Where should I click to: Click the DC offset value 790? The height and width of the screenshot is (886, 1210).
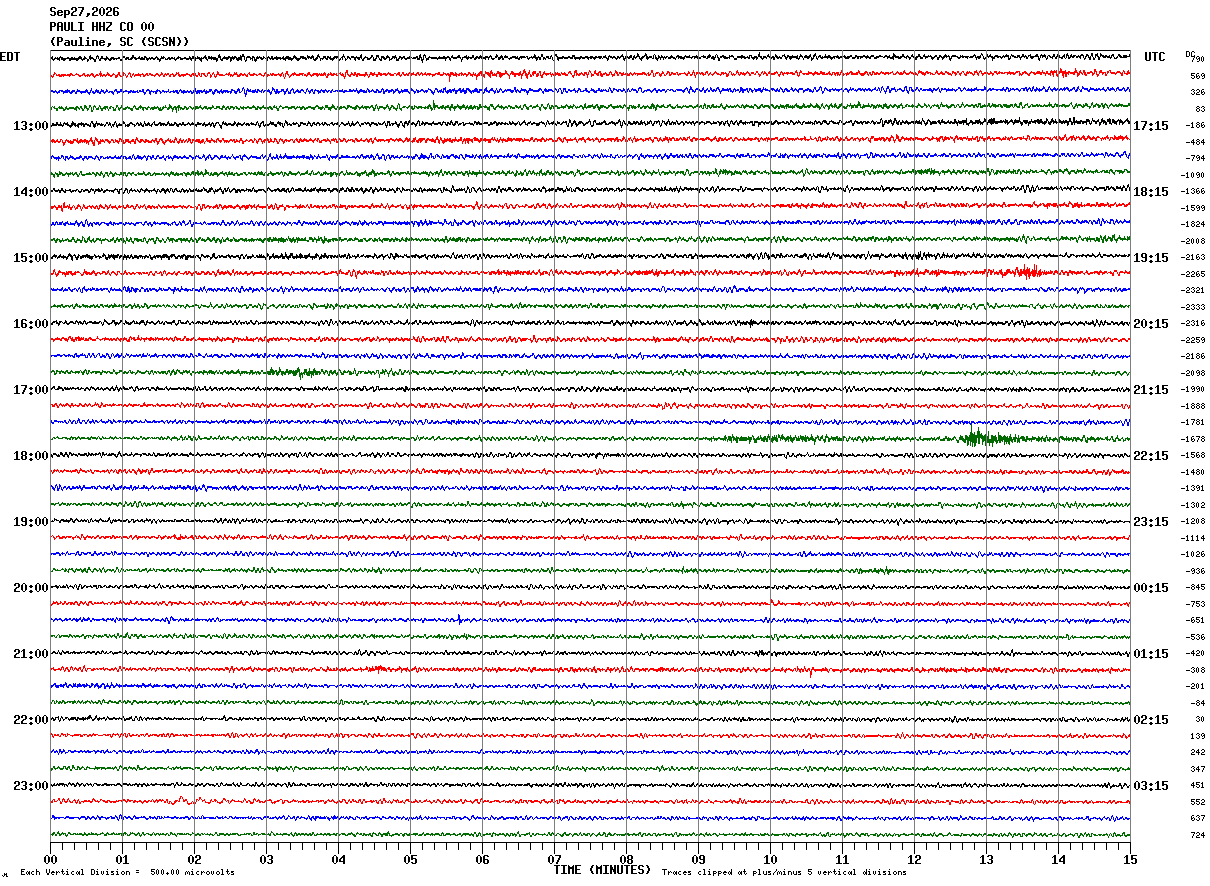(x=1197, y=60)
